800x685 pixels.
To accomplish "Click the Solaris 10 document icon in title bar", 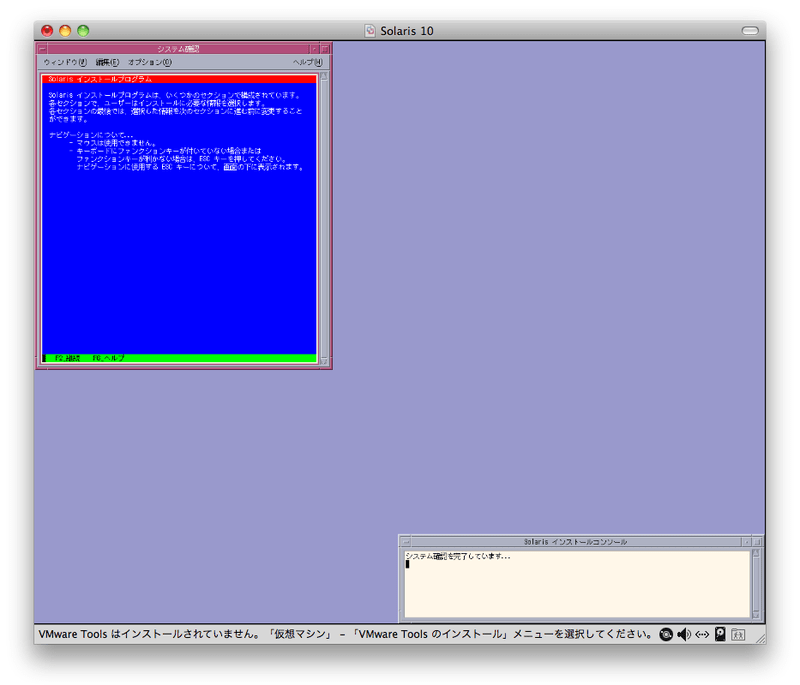I will point(370,31).
